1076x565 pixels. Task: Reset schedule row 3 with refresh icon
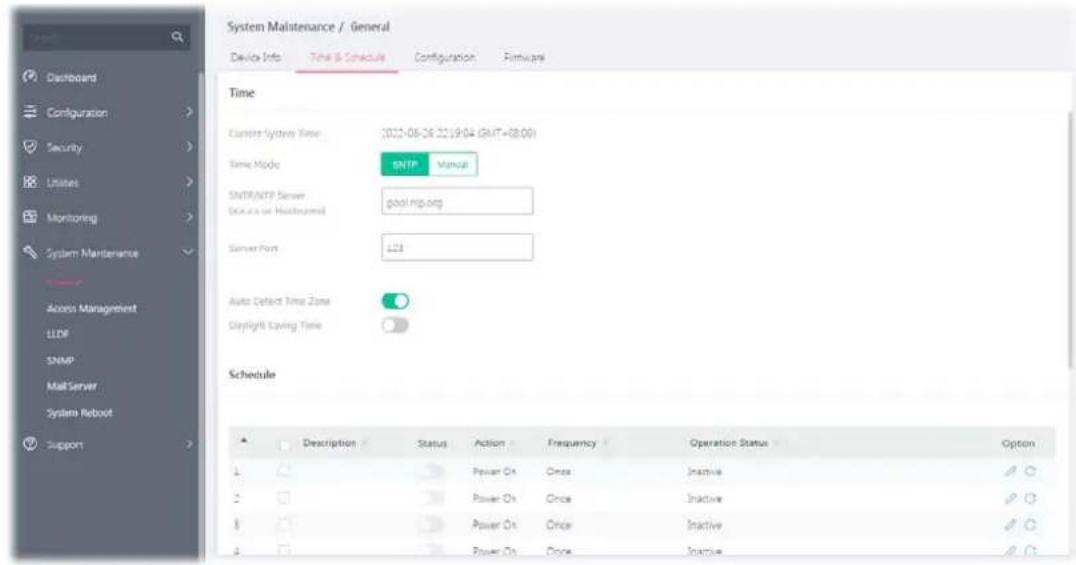click(x=1030, y=524)
